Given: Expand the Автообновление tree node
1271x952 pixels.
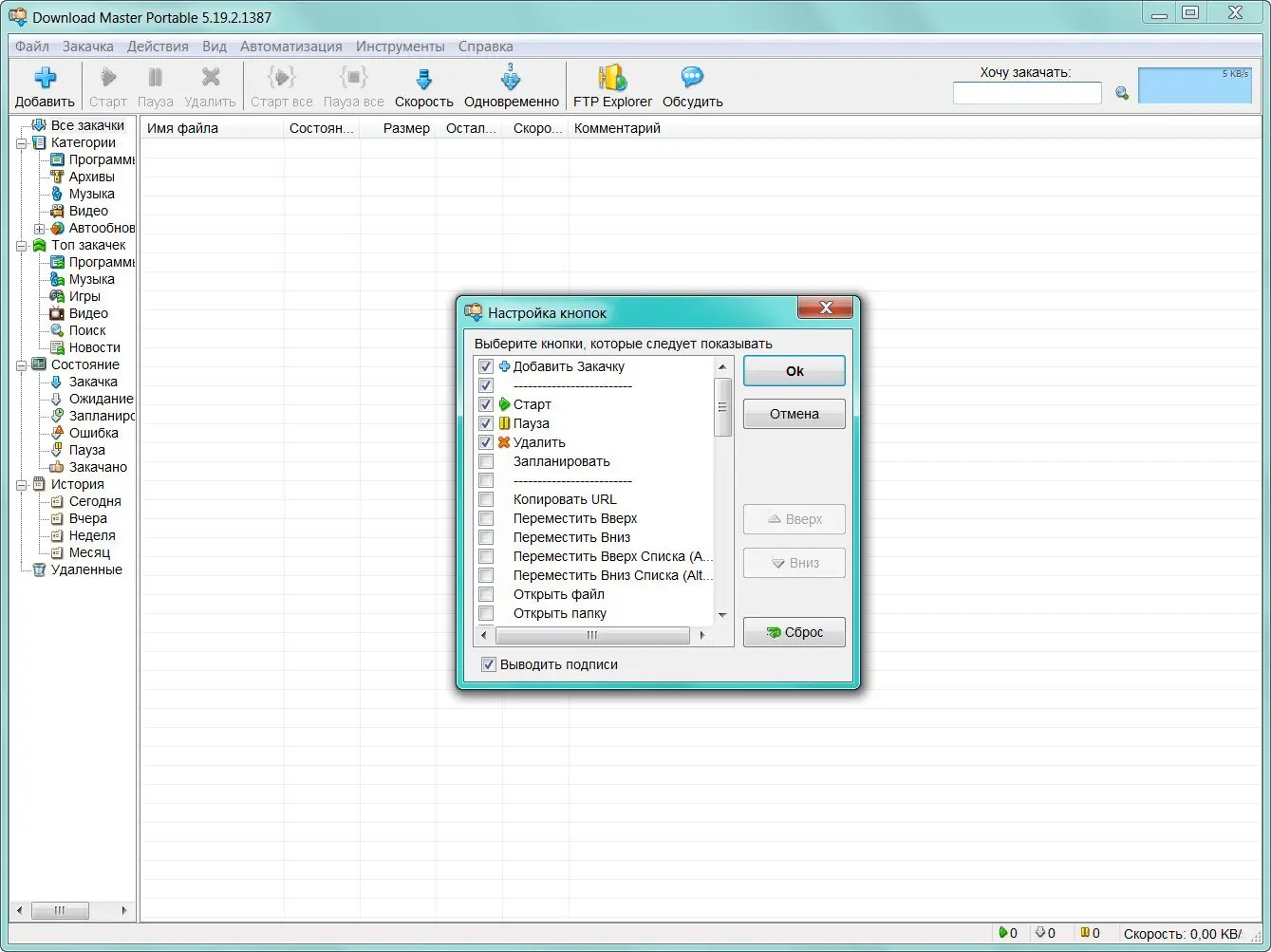Looking at the screenshot, I should pyautogui.click(x=40, y=229).
